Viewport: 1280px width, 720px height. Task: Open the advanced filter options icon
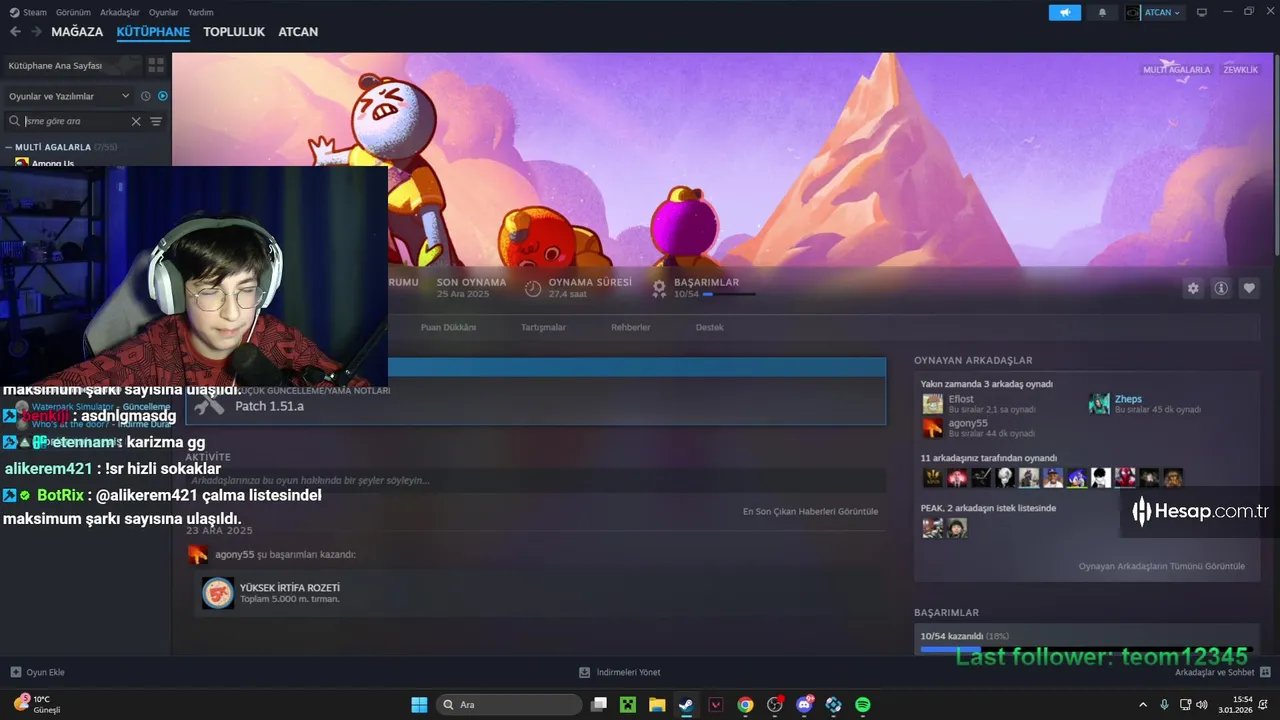point(156,121)
